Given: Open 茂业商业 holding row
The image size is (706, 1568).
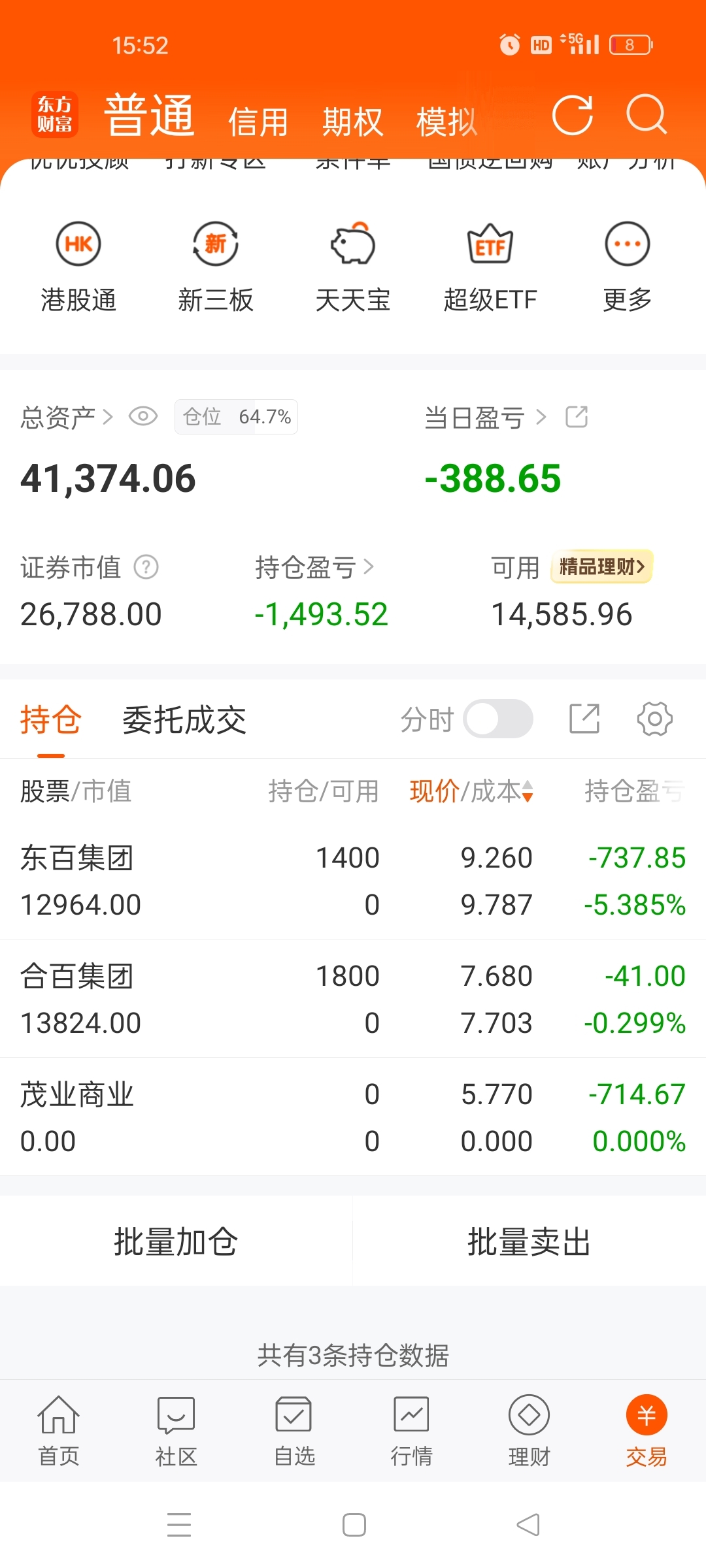Looking at the screenshot, I should click(x=353, y=1117).
